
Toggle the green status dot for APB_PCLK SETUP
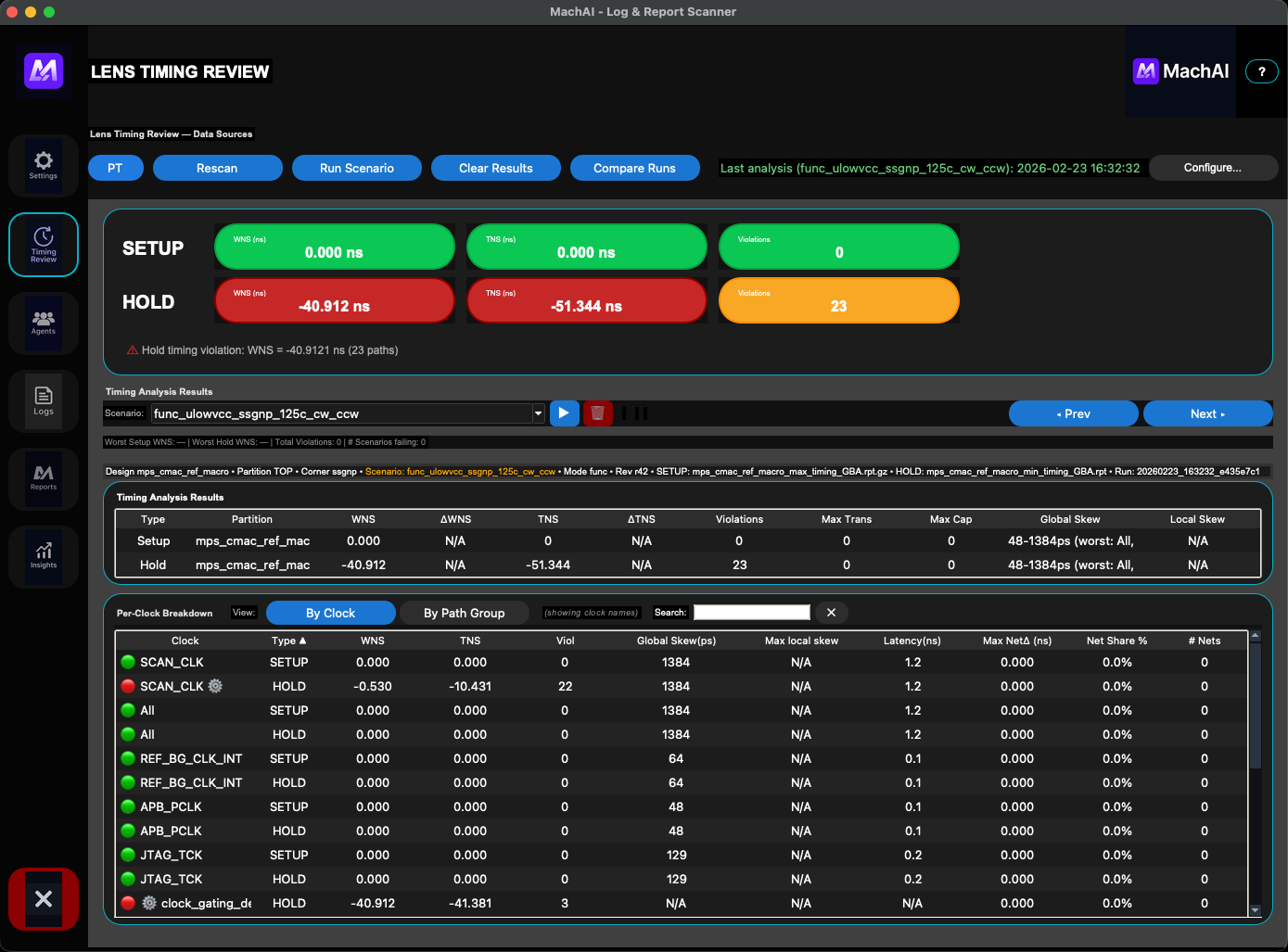(127, 806)
